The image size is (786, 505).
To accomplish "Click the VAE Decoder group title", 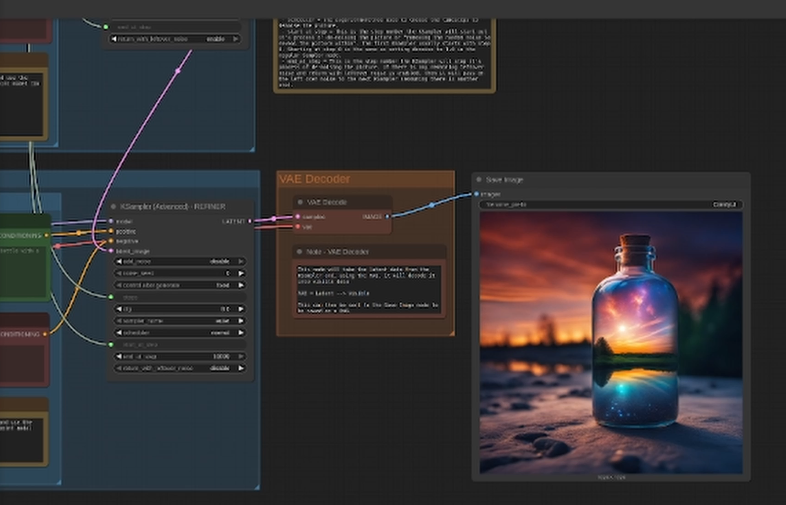I will pyautogui.click(x=314, y=179).
